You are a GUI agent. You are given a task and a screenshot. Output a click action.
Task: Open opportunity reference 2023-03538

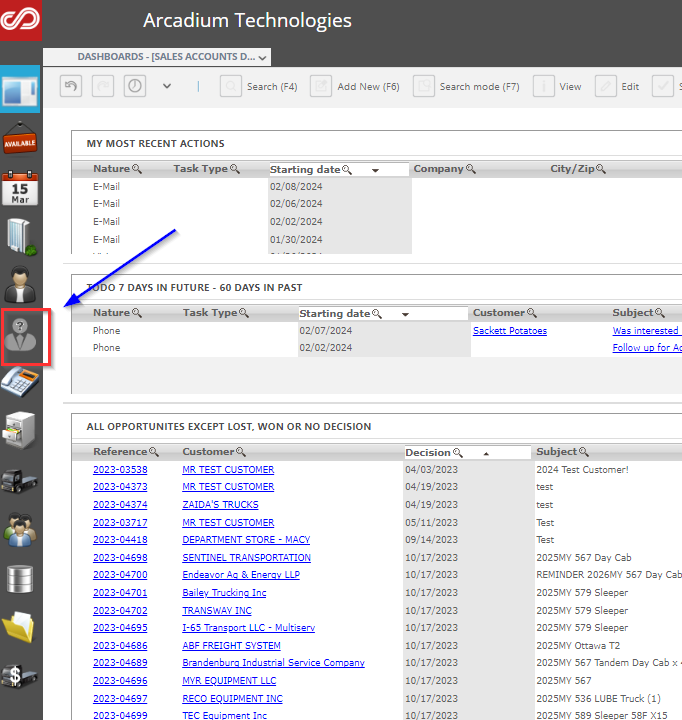120,470
